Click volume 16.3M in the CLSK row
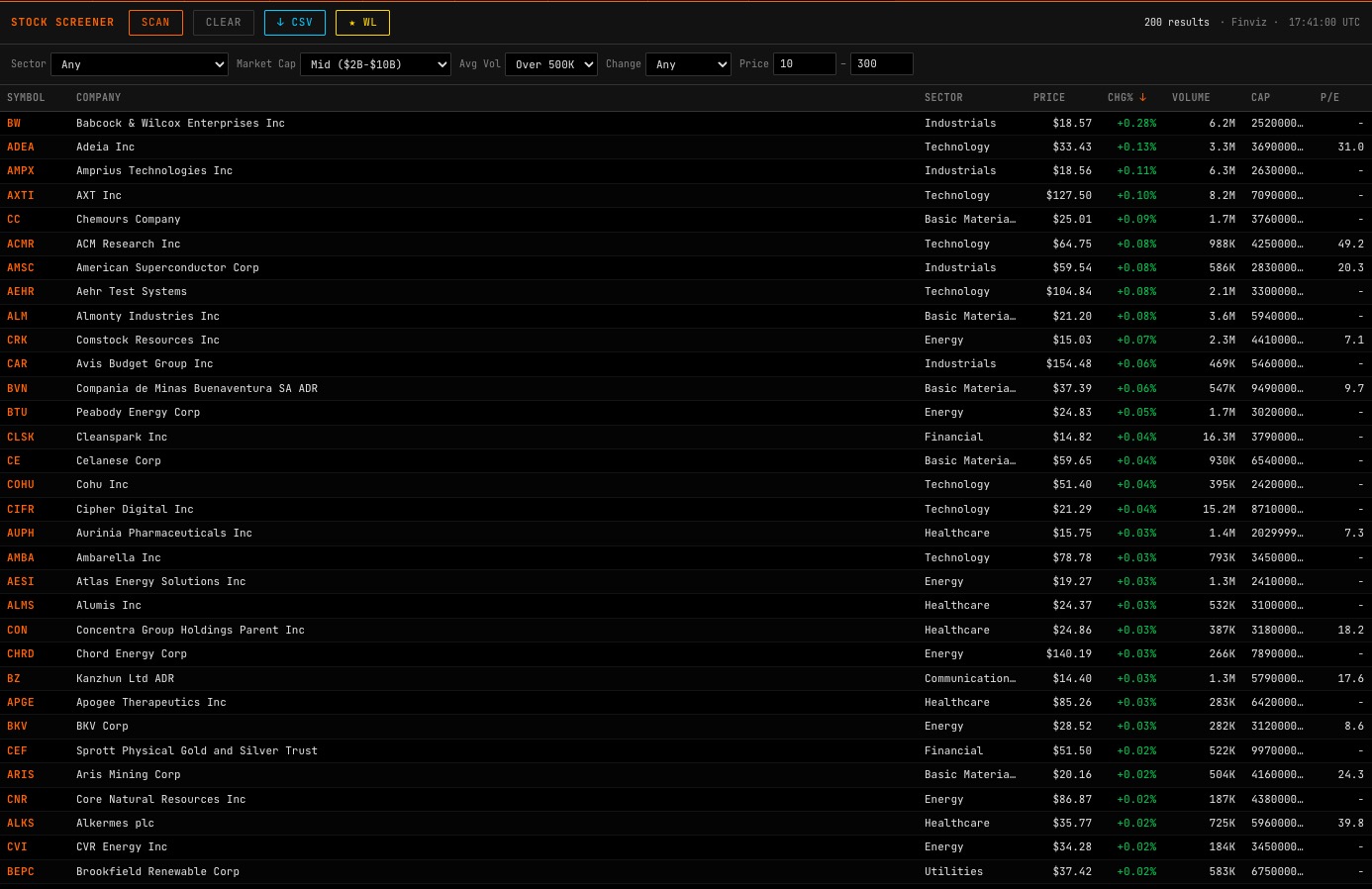The image size is (1372, 889). [x=1219, y=438]
